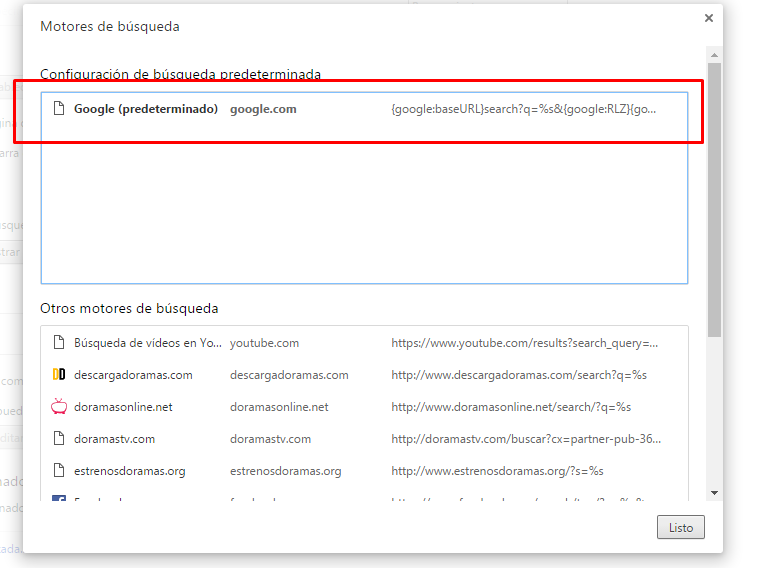The height and width of the screenshot is (568, 761).
Task: Click the Listo button
Action: coord(680,527)
